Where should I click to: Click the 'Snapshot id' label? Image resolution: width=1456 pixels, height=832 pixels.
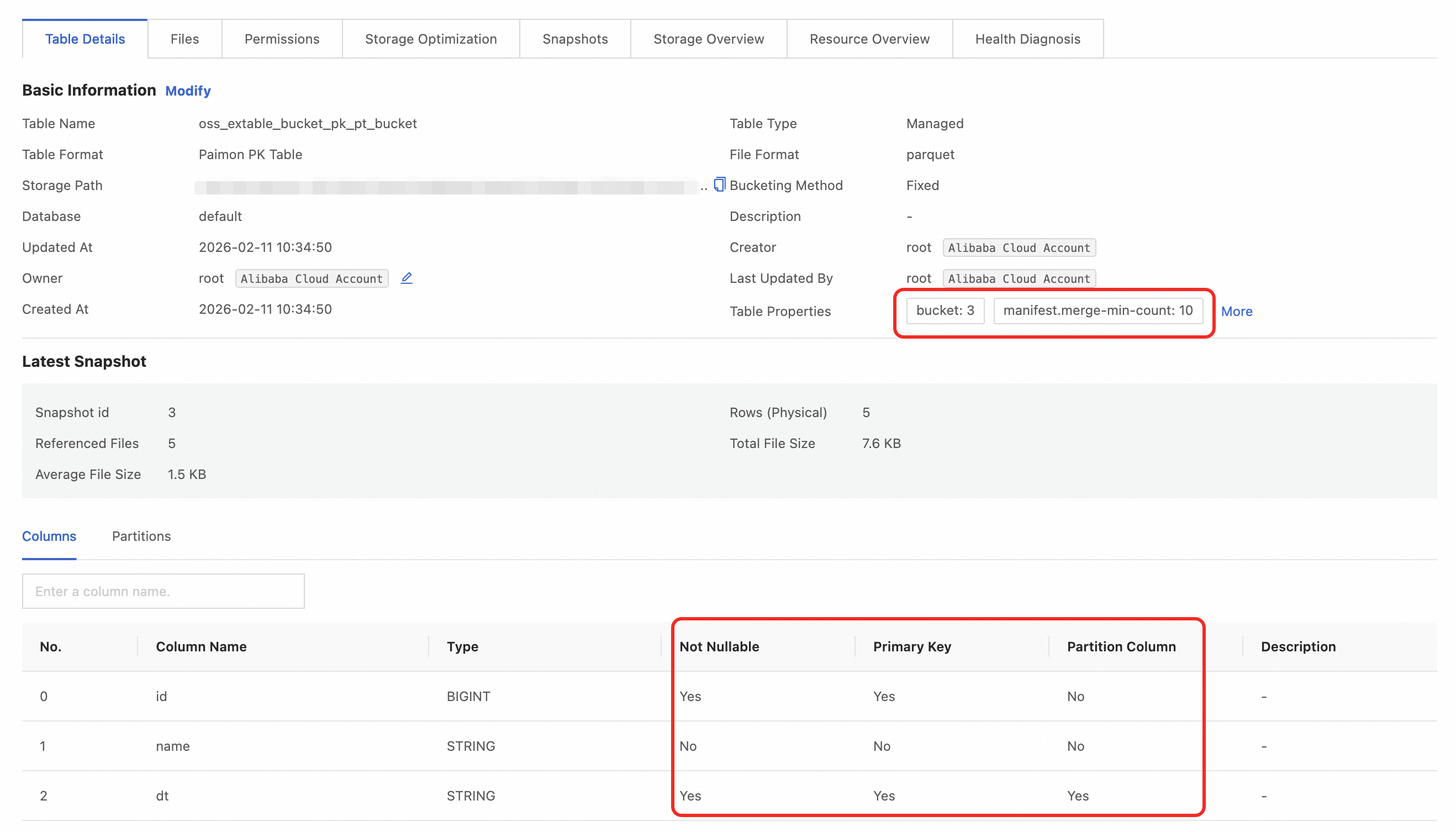tap(72, 413)
